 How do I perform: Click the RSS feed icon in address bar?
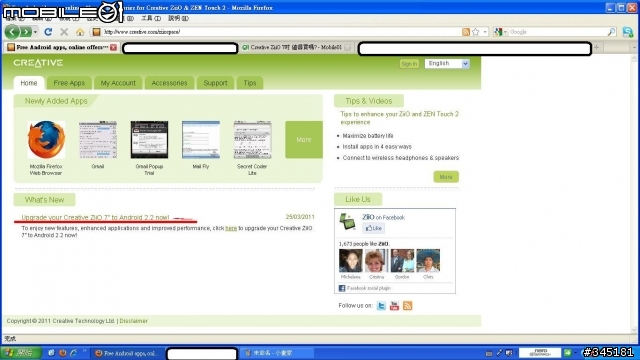pyautogui.click(x=466, y=32)
